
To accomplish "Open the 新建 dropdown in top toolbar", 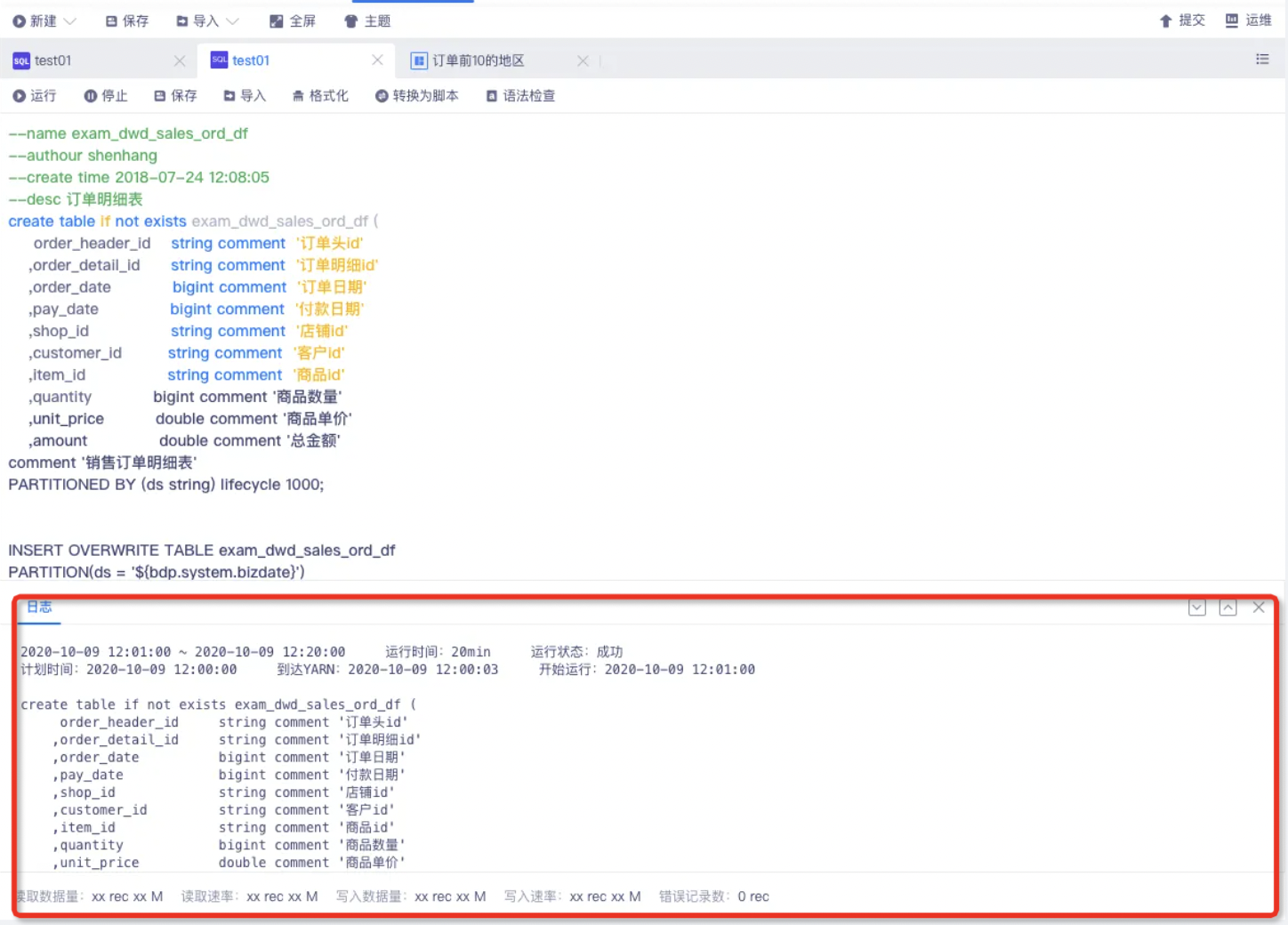I will [x=44, y=20].
